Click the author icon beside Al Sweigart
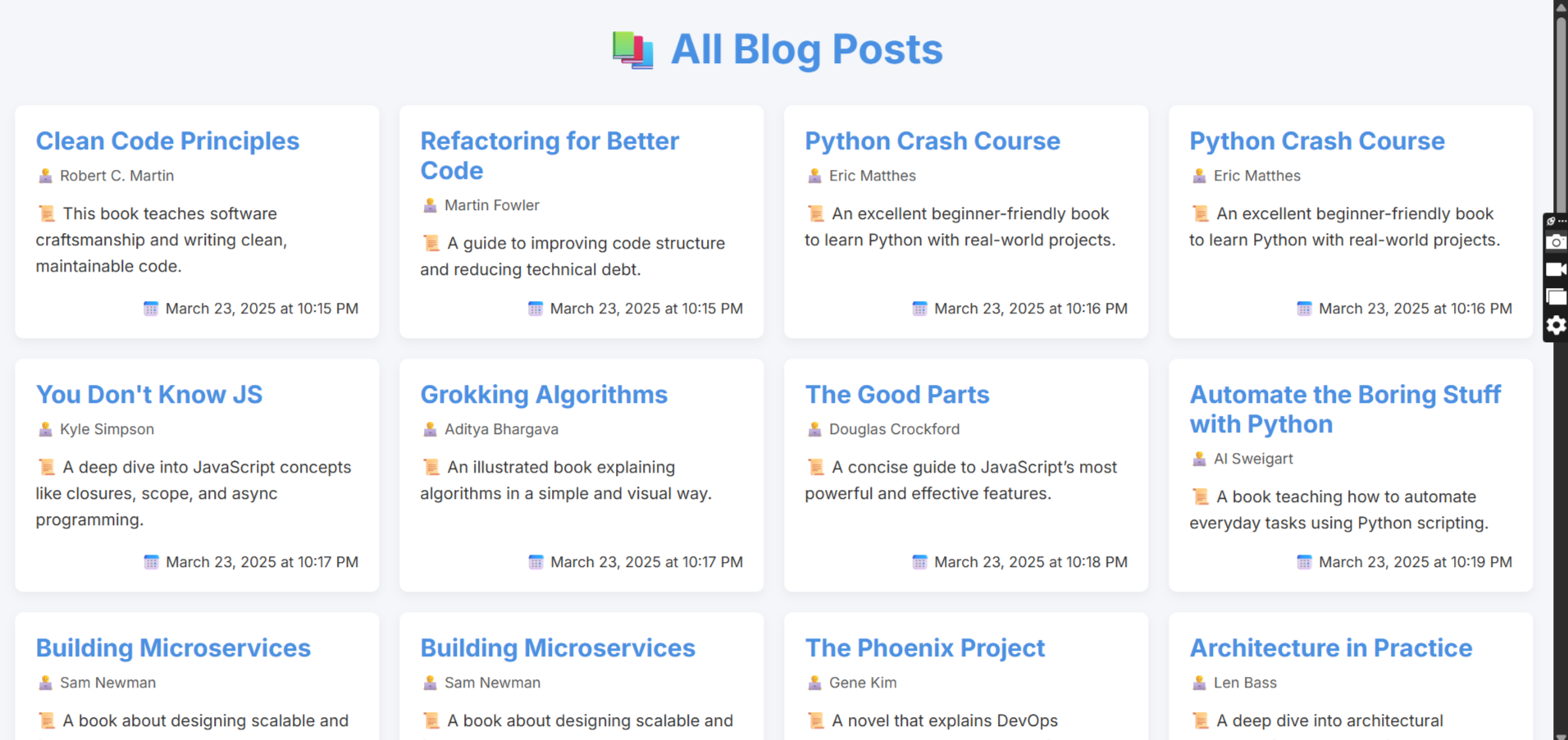This screenshot has height=740, width=1568. click(x=1199, y=459)
